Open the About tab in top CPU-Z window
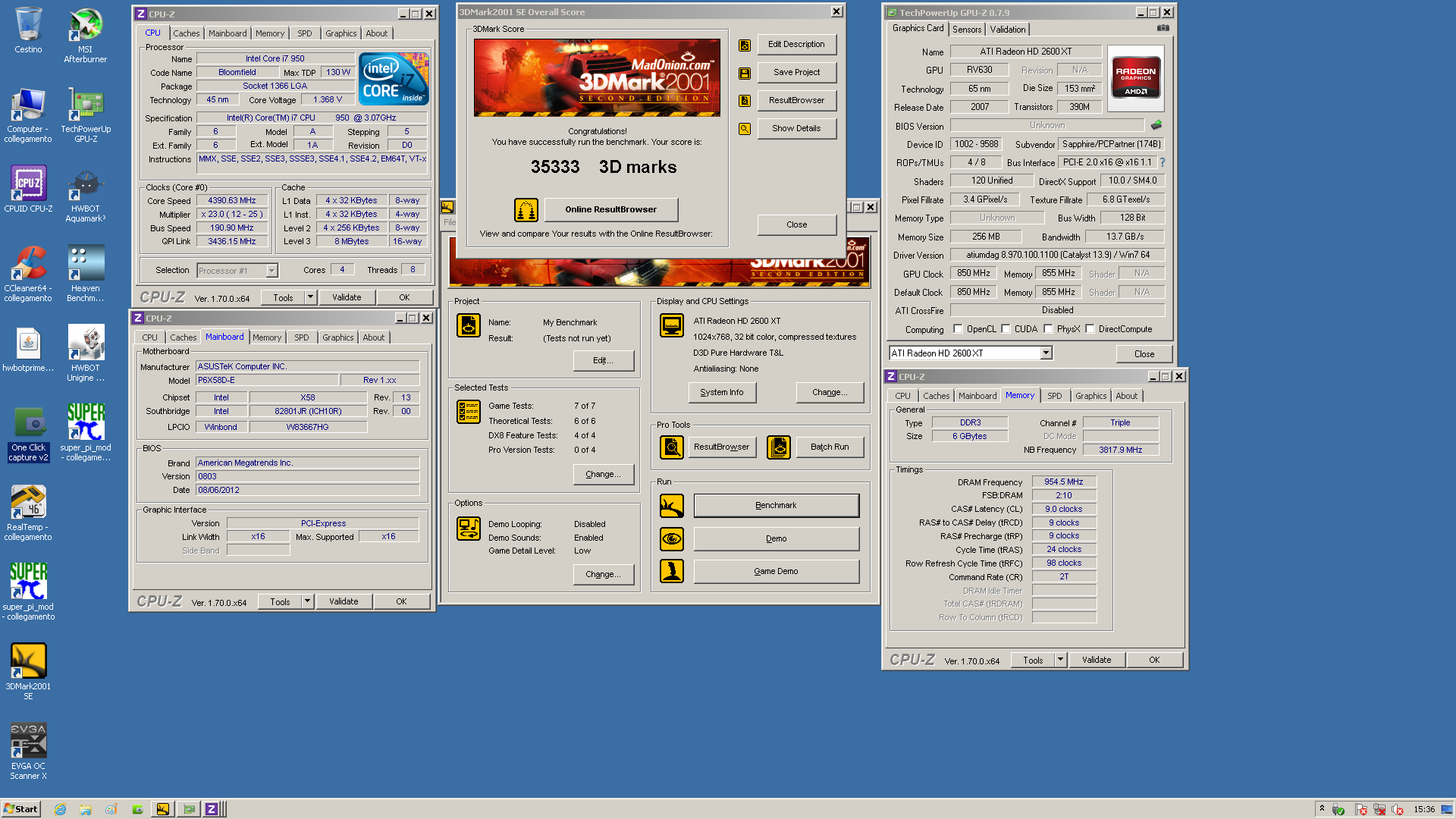 point(377,33)
